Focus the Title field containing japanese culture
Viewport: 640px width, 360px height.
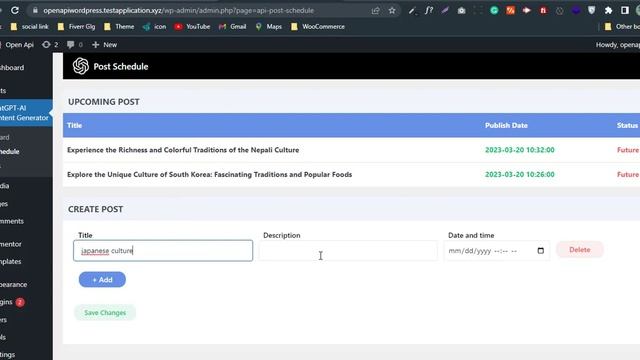163,251
